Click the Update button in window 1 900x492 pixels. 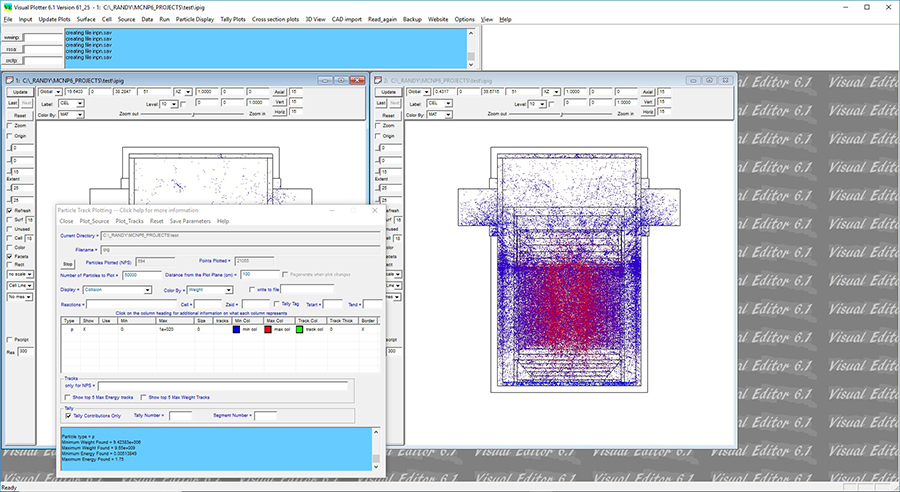[x=20, y=92]
